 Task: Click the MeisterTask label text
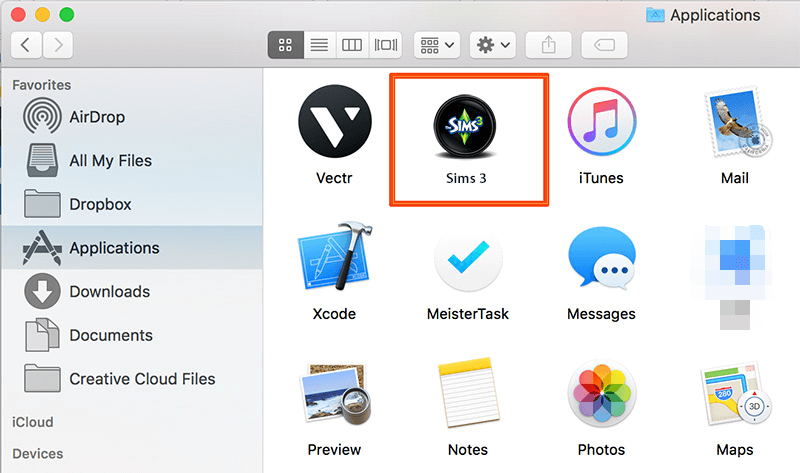click(468, 314)
